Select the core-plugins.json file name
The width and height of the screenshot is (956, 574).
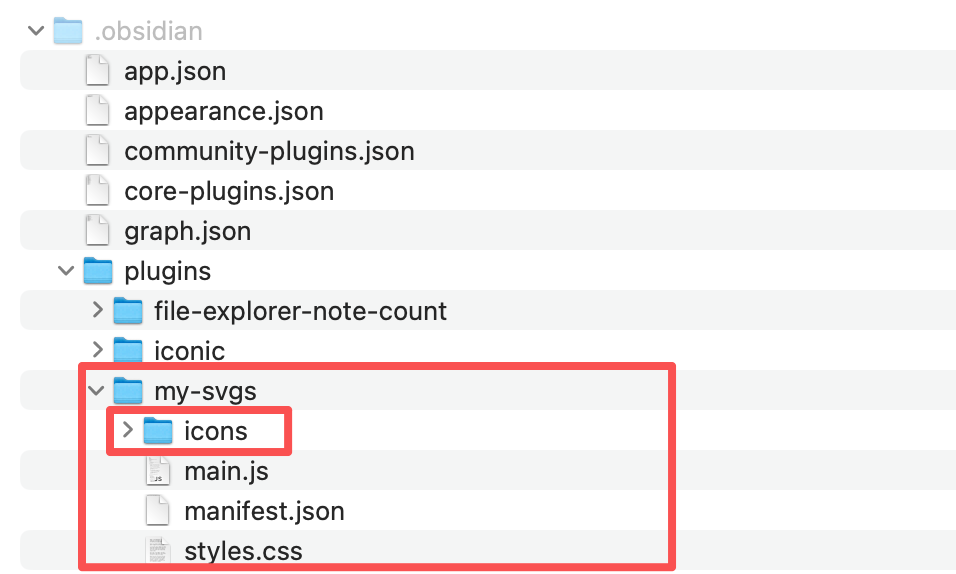(x=229, y=191)
